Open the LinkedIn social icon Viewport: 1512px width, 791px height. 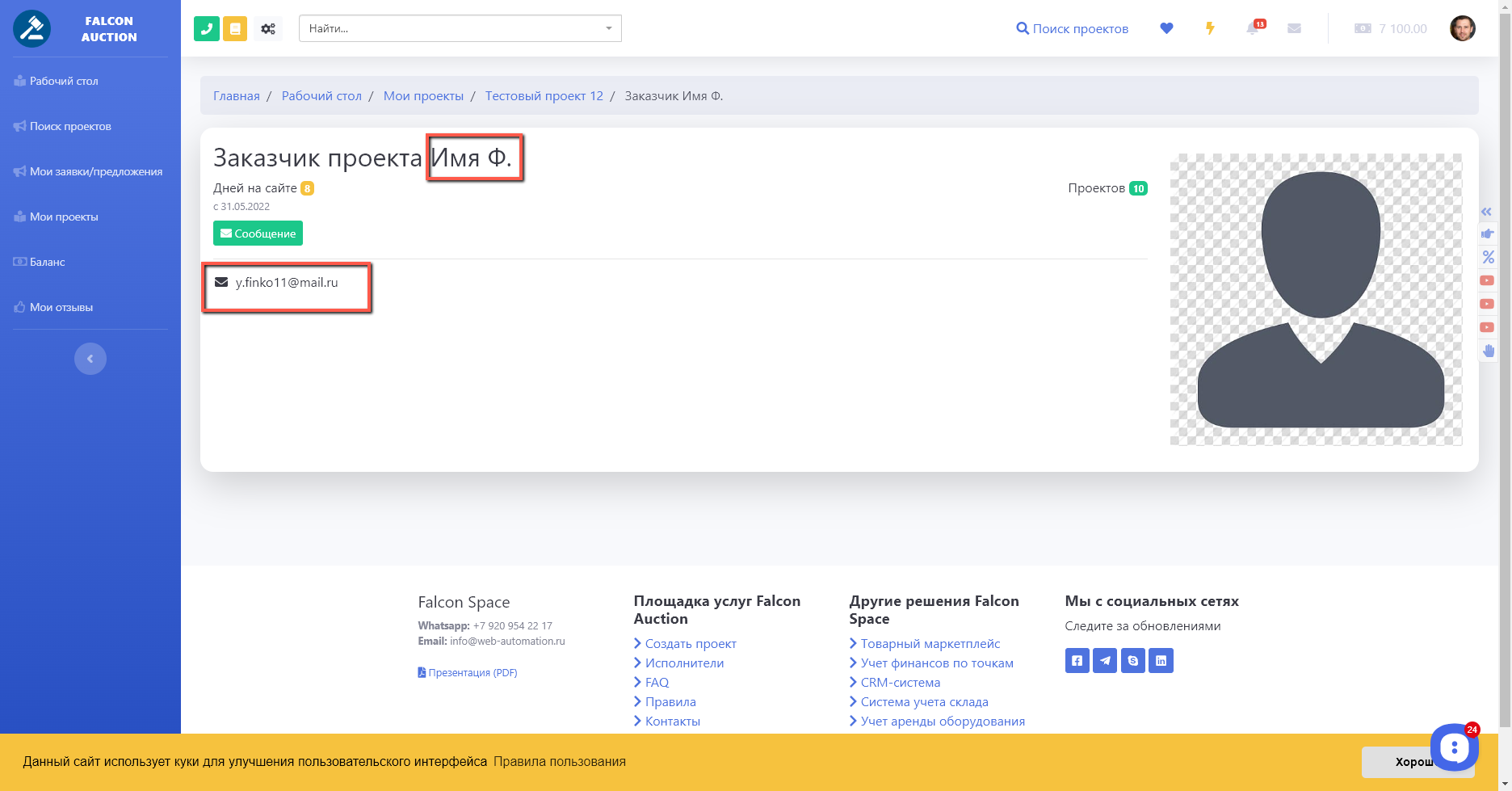tap(1161, 661)
